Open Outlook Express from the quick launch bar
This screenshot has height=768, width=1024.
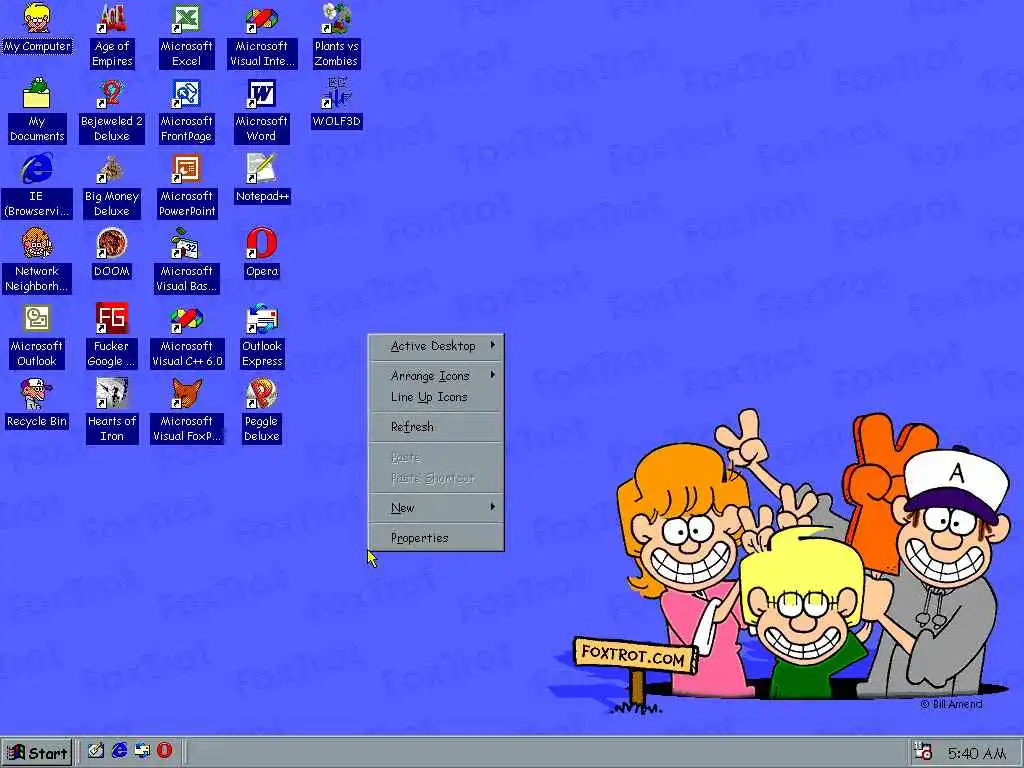tap(142, 750)
